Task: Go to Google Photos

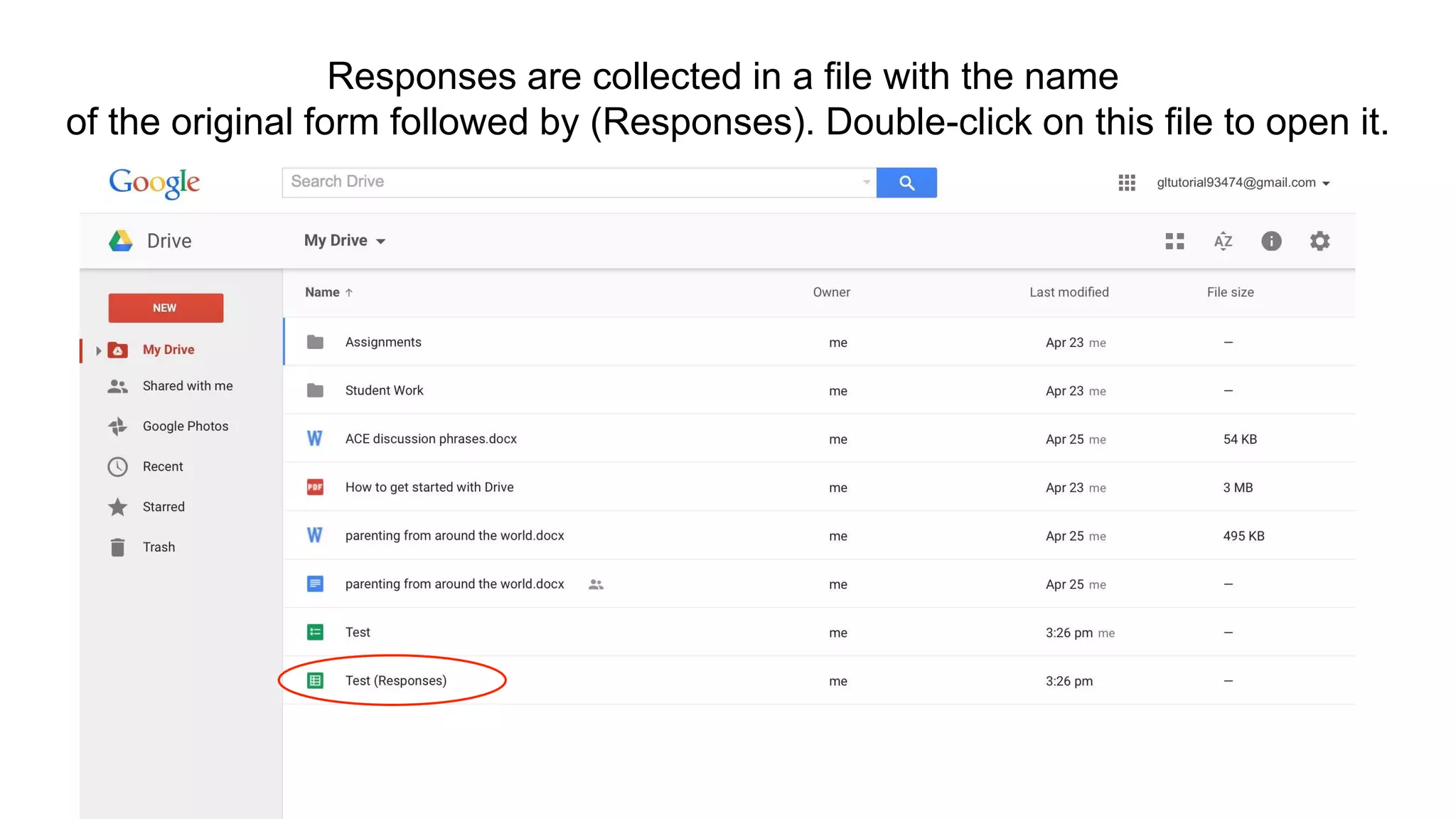Action: [x=186, y=427]
